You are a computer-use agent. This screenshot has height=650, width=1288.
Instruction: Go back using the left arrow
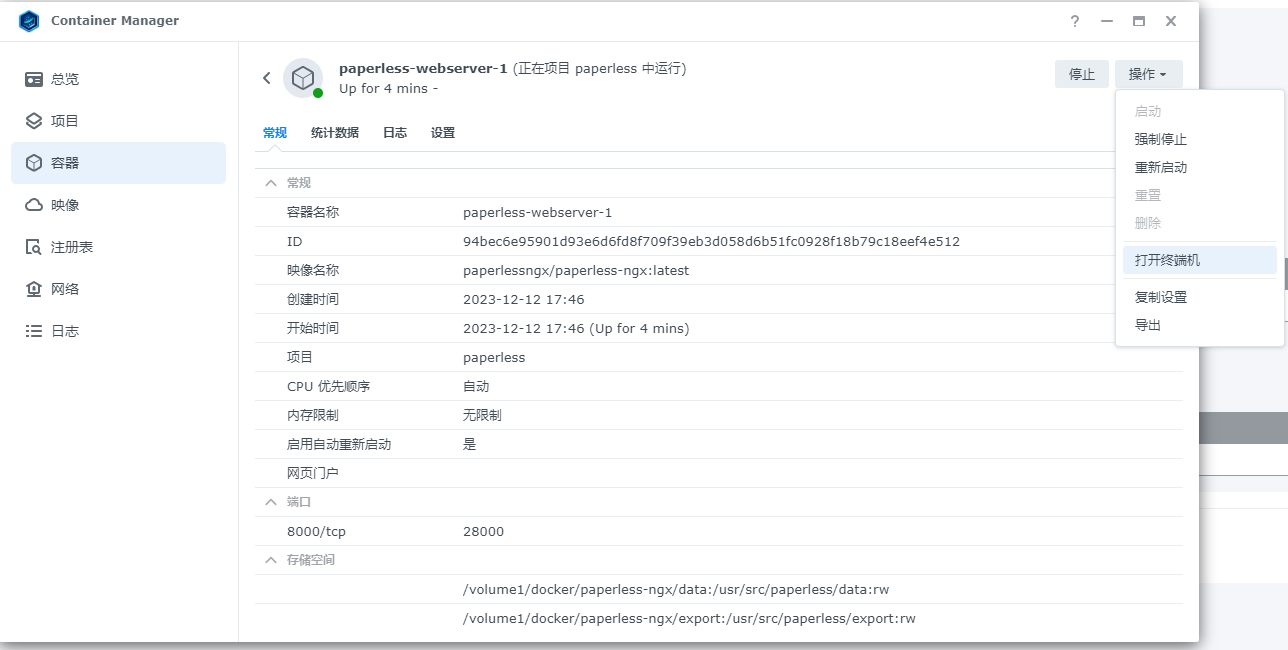266,76
